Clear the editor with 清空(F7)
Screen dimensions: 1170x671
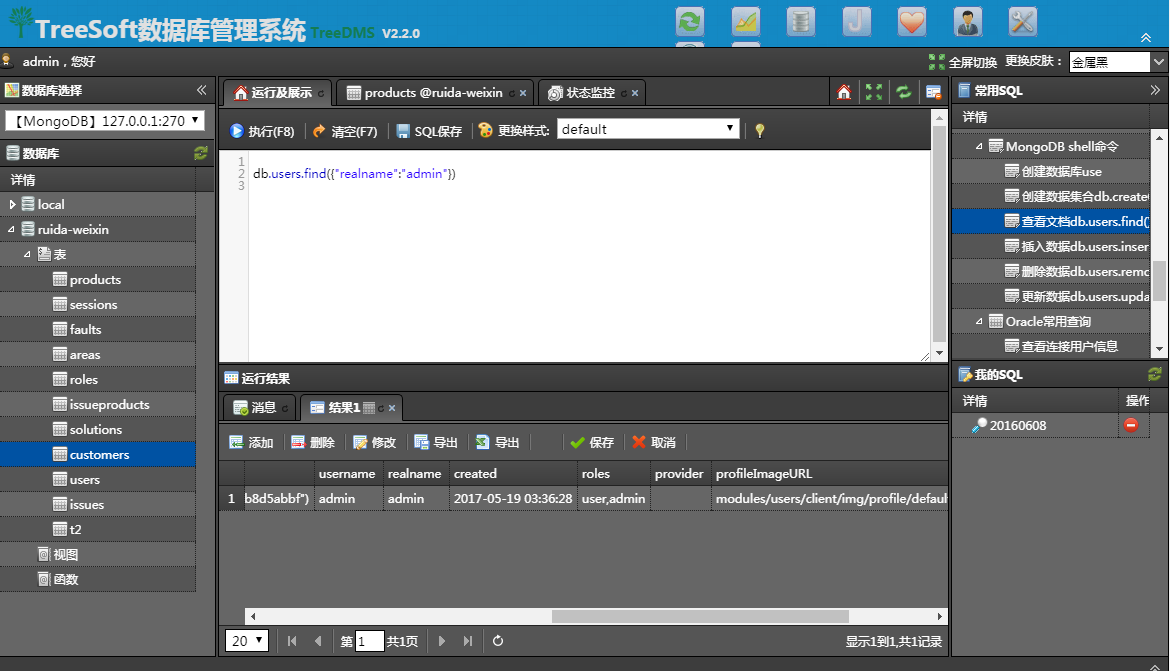(345, 131)
